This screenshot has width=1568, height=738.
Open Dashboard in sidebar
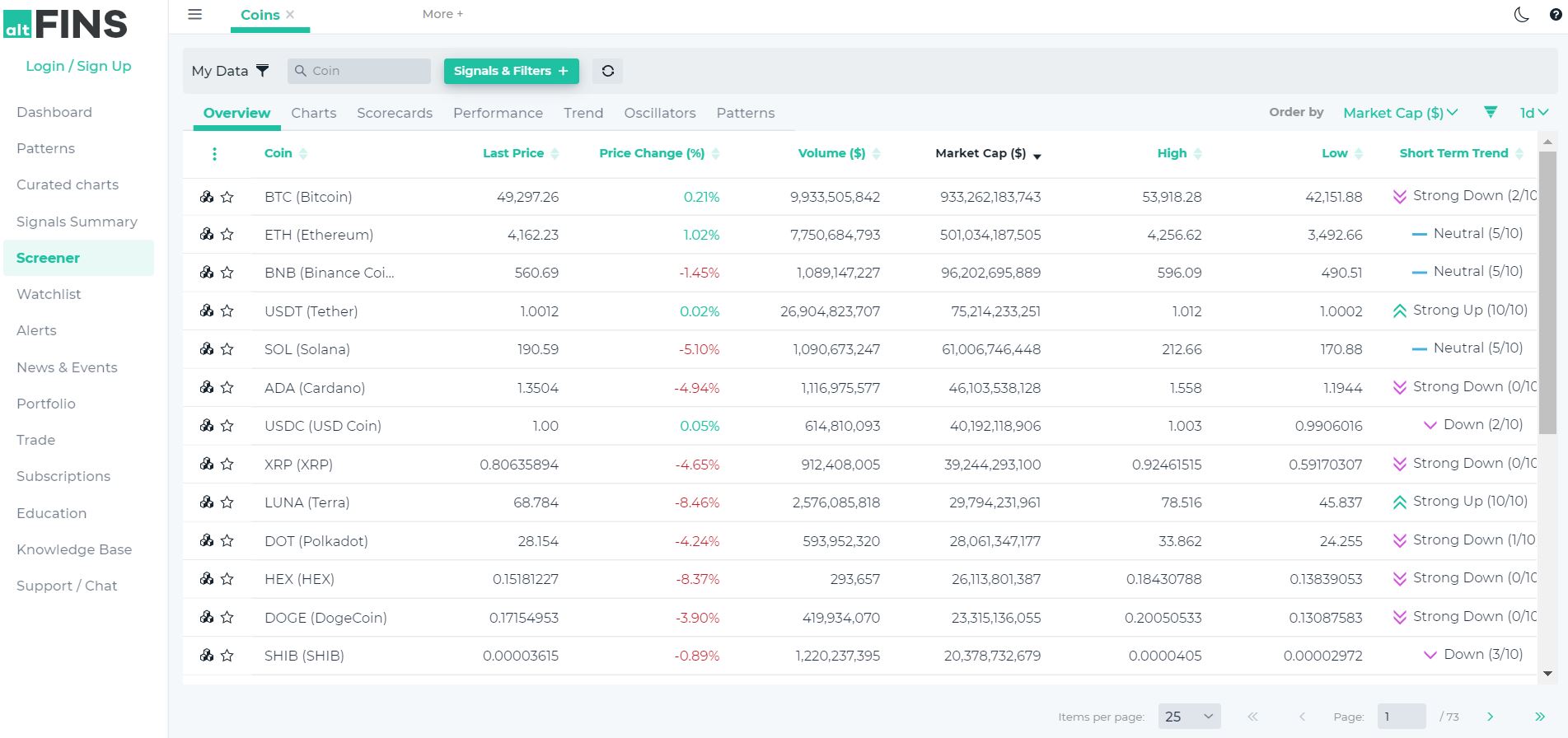pyautogui.click(x=54, y=112)
